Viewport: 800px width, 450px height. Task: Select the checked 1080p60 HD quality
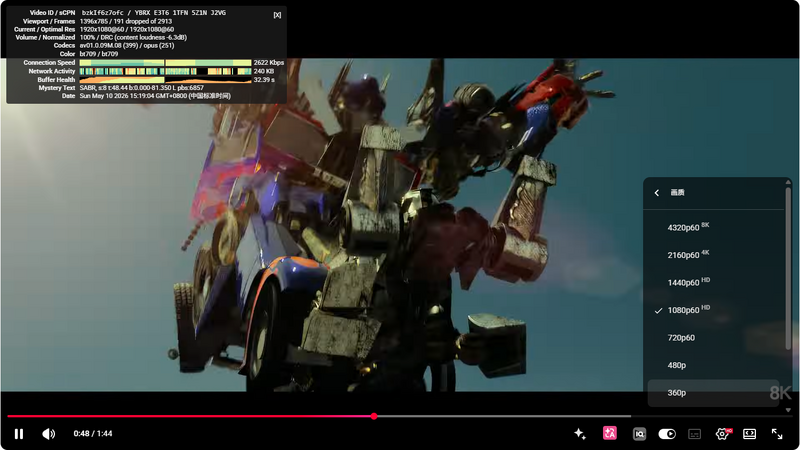pos(713,310)
